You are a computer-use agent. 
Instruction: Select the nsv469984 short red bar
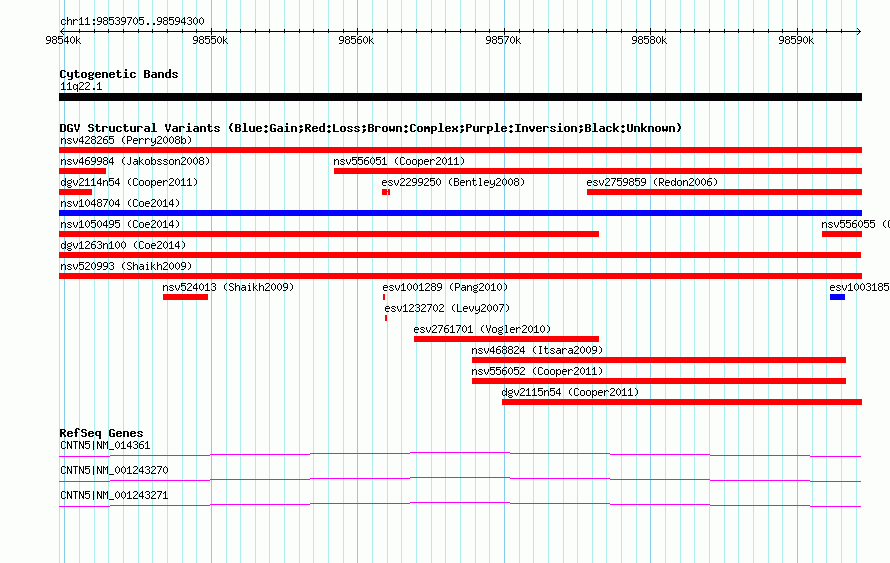tap(82, 171)
